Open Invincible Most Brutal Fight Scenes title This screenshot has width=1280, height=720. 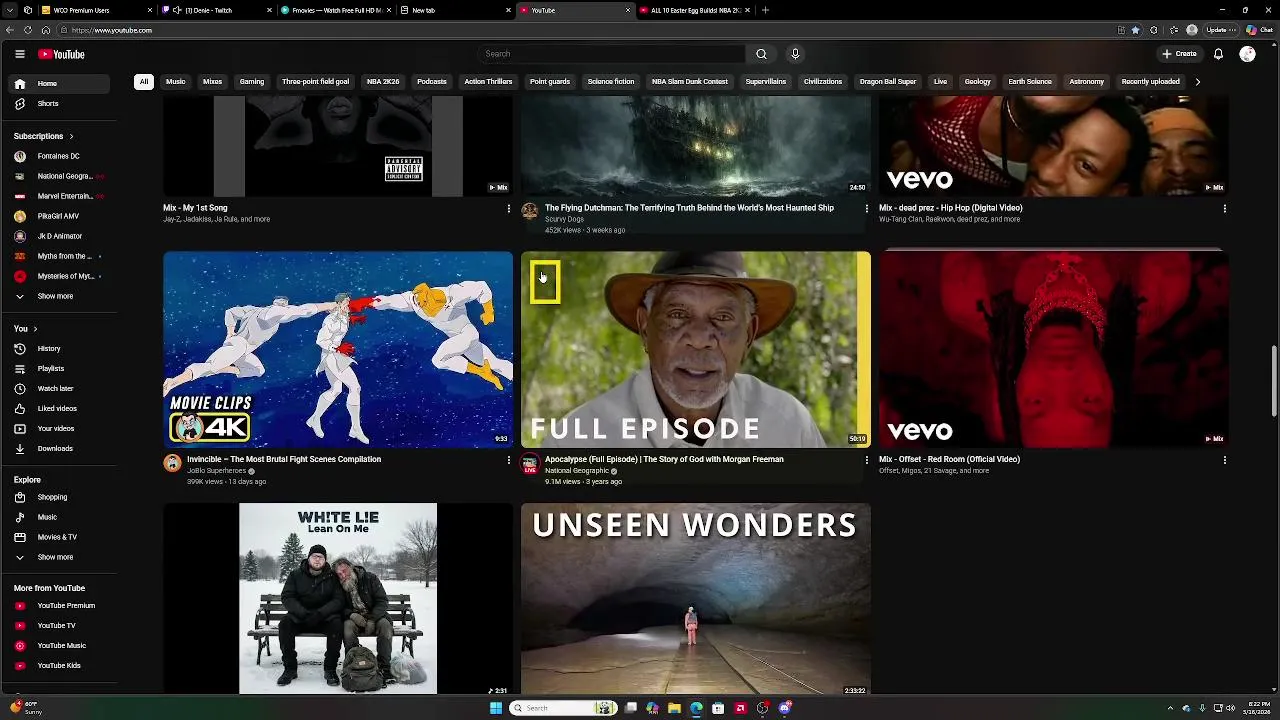[x=284, y=459]
